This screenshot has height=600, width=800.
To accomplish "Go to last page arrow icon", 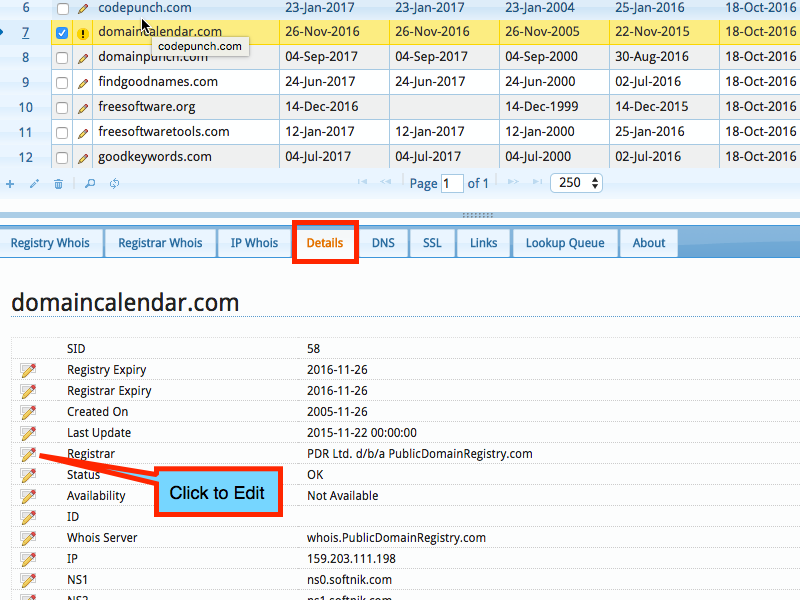I will (537, 182).
